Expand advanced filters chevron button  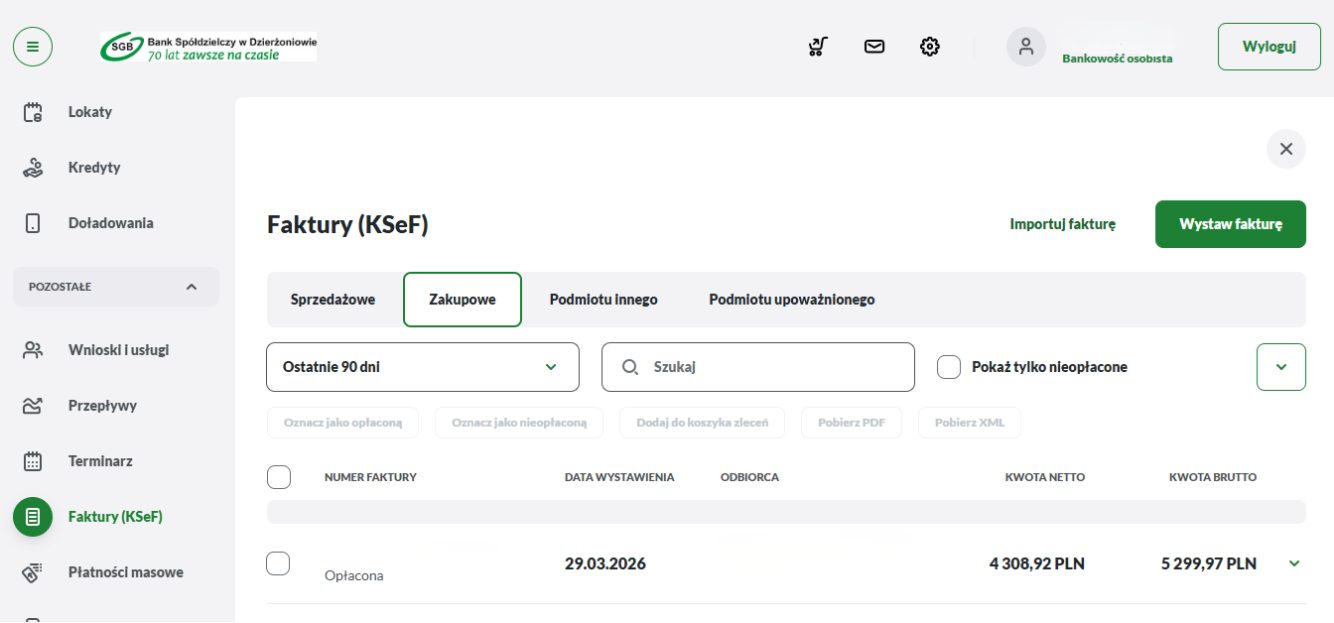point(1281,367)
